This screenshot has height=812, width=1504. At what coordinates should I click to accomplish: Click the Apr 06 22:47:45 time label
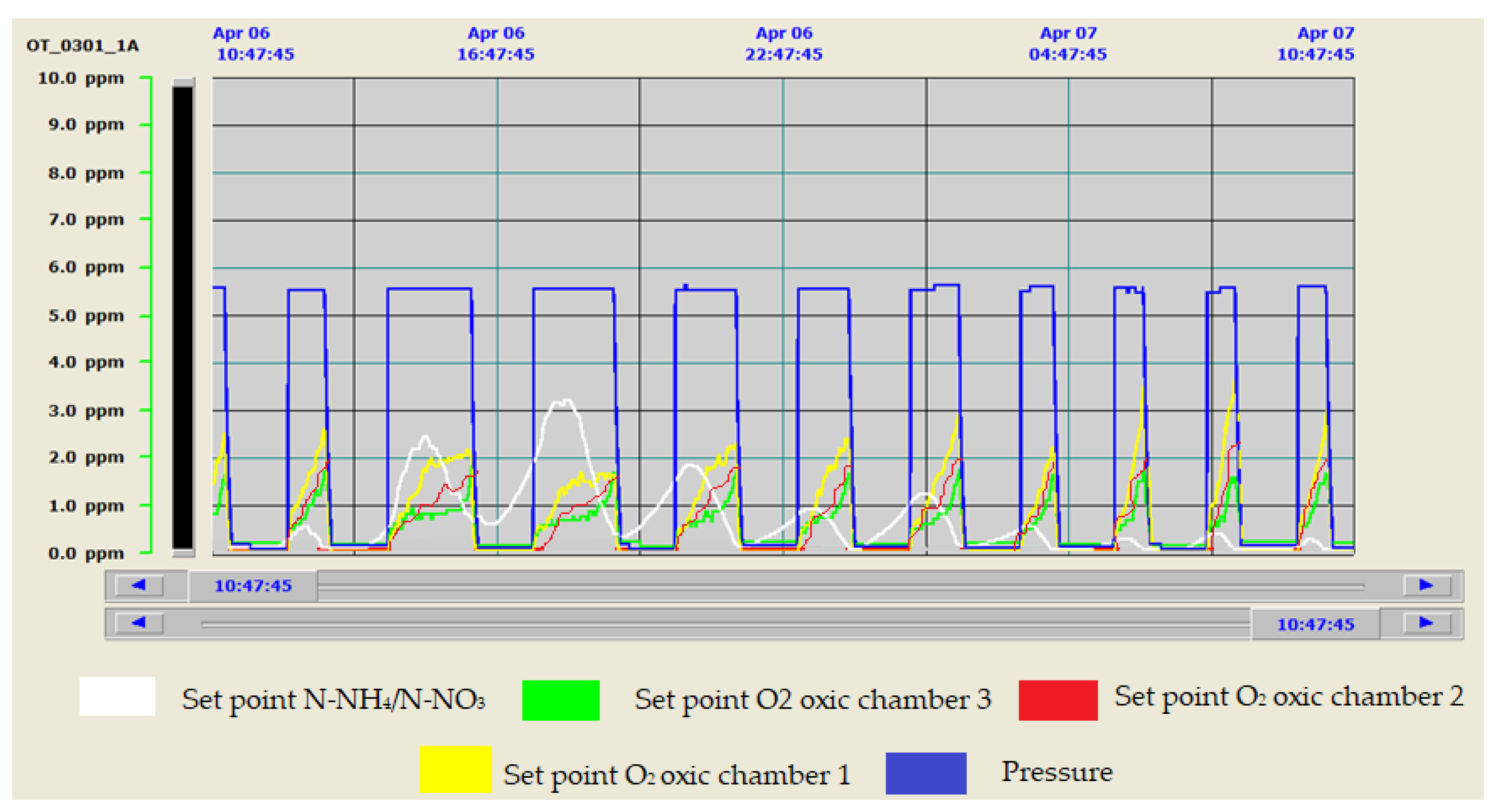click(x=784, y=44)
